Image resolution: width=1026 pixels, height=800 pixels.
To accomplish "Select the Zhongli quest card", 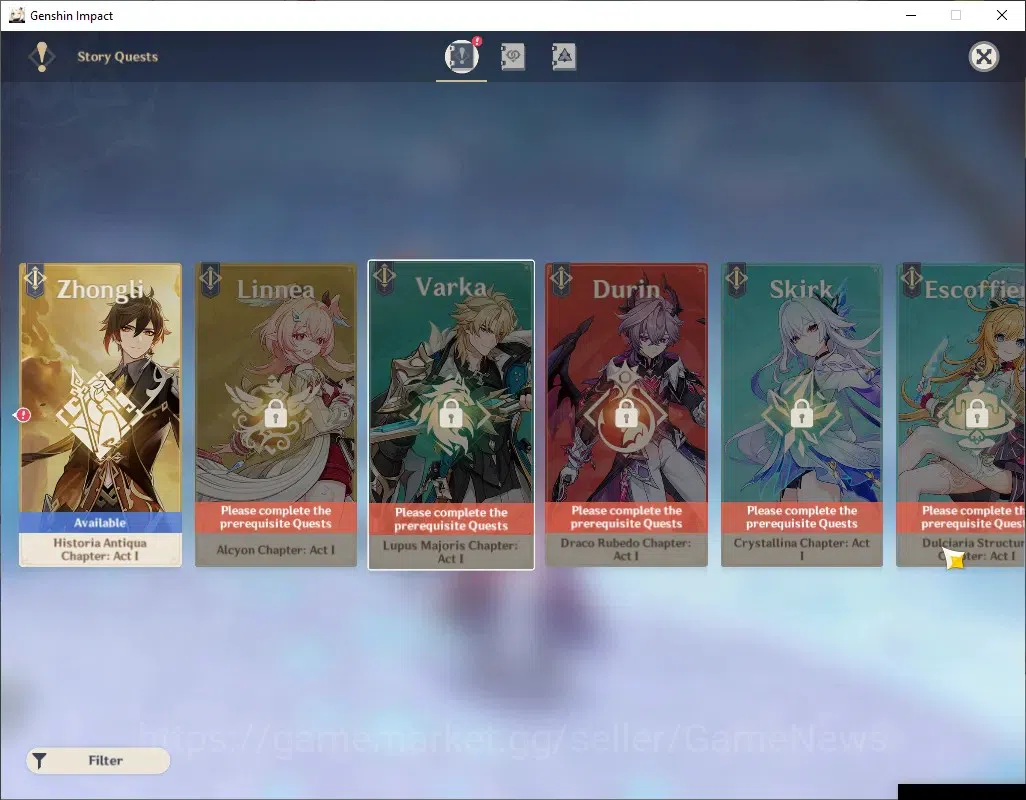I will 100,415.
